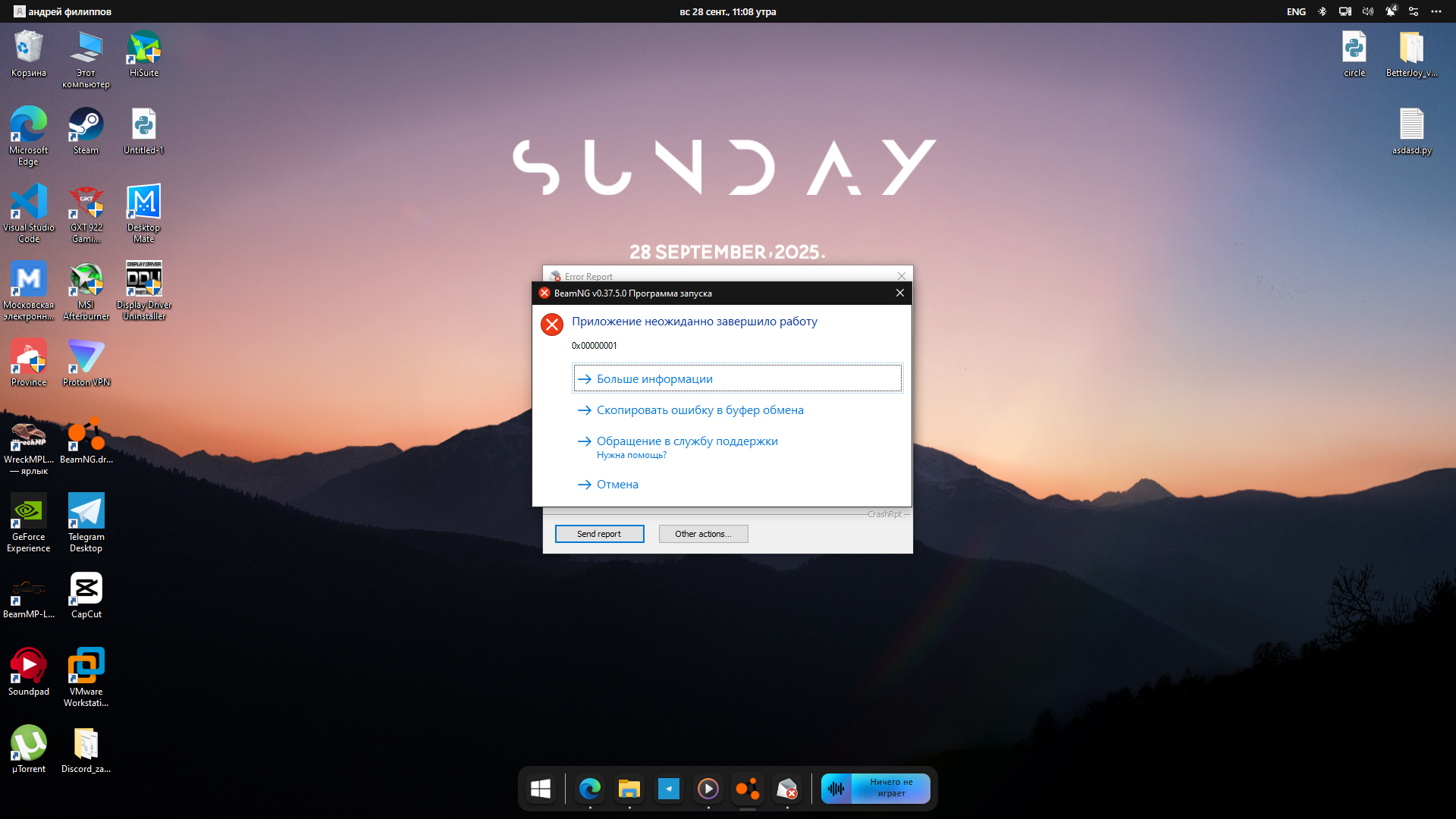Image resolution: width=1456 pixels, height=819 pixels.
Task: Open the three-dots menu in top bar
Action: pos(1436,11)
